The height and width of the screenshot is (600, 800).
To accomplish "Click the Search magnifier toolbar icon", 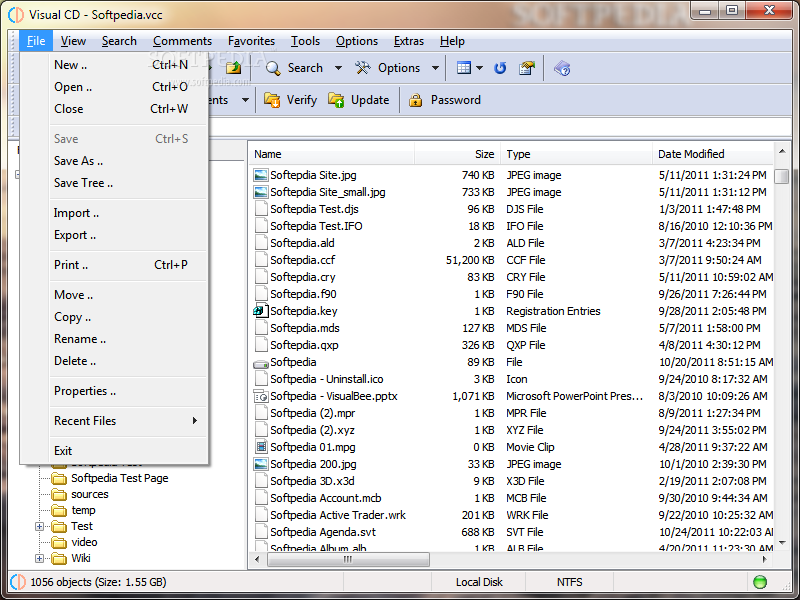I will click(273, 68).
